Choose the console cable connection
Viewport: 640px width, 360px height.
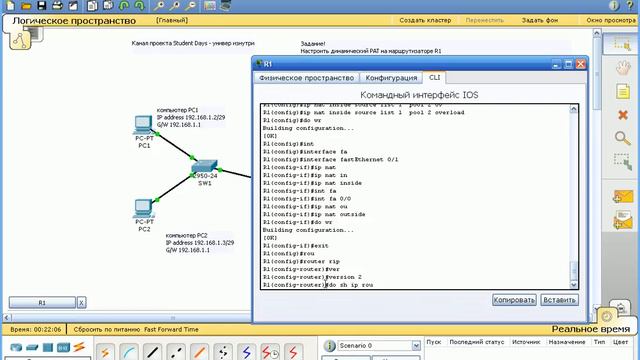pyautogui.click(x=129, y=352)
